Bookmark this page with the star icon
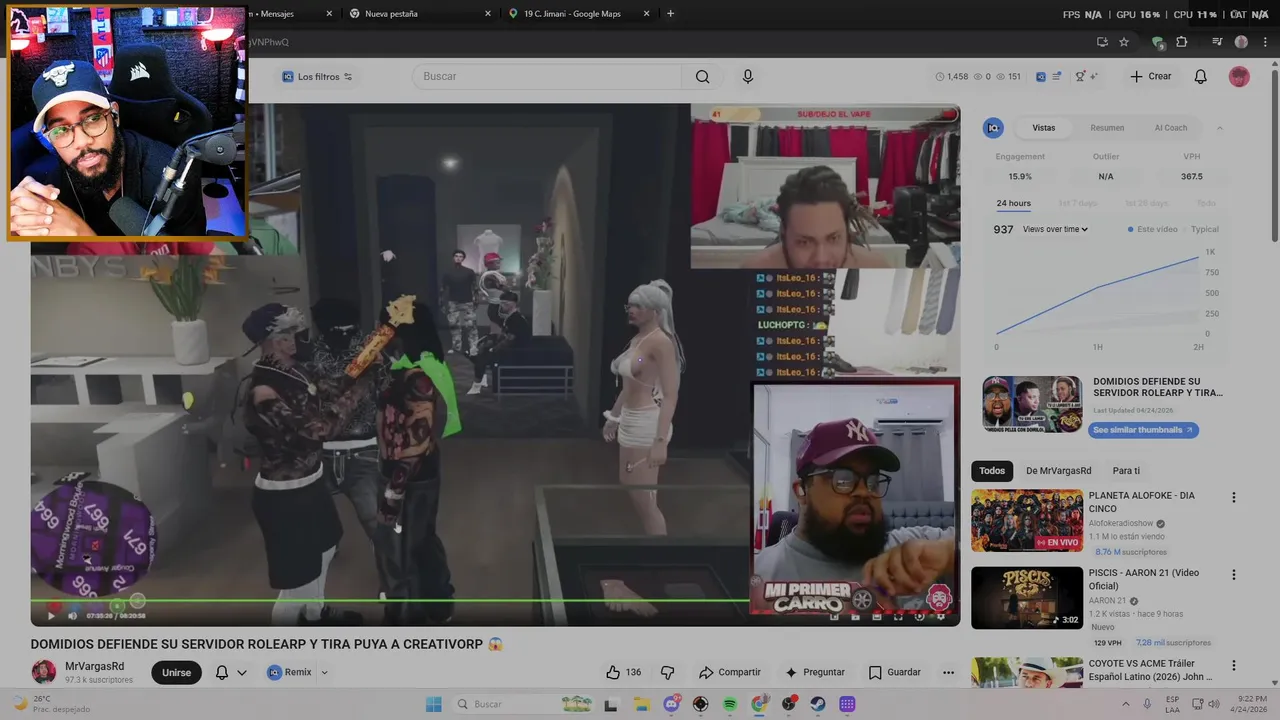 coord(1124,42)
